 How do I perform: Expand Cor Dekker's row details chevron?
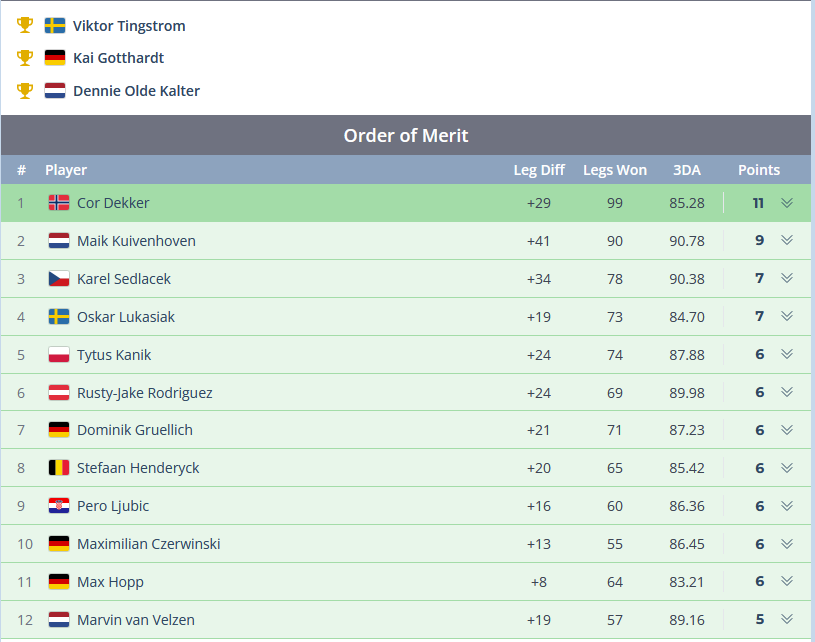click(x=787, y=203)
